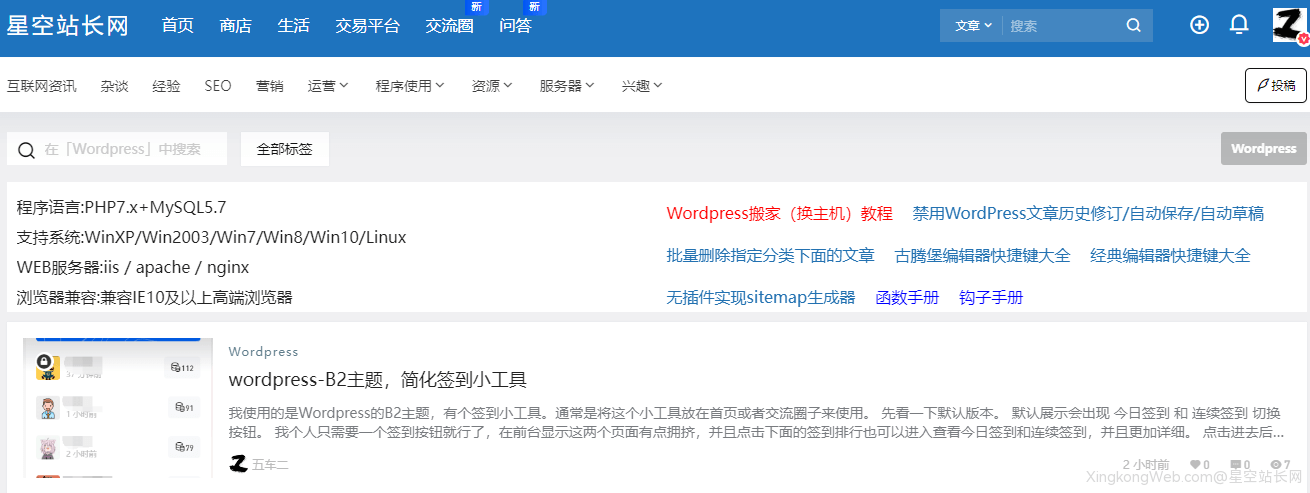
Task: Click the WEB服务器:iis / apache / nginx text
Action: pyautogui.click(x=133, y=268)
